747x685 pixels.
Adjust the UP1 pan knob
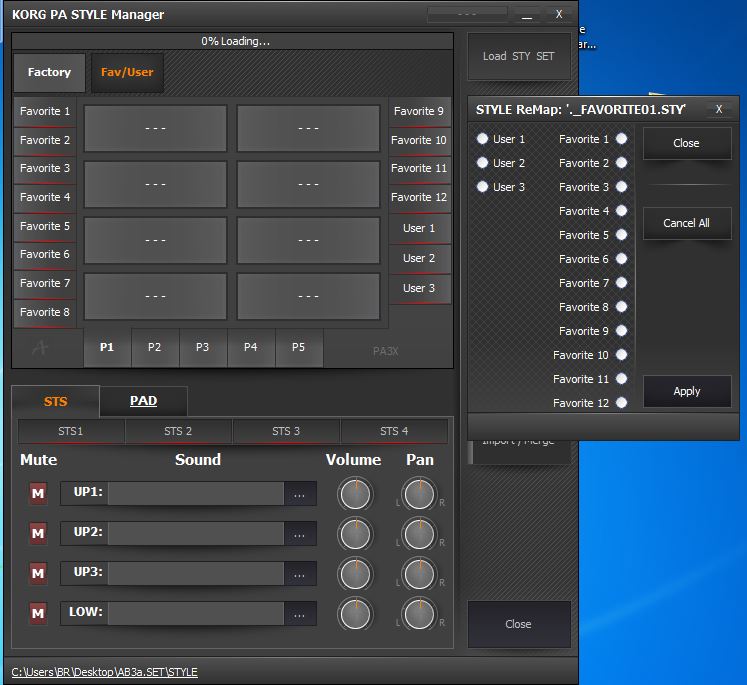[x=420, y=494]
